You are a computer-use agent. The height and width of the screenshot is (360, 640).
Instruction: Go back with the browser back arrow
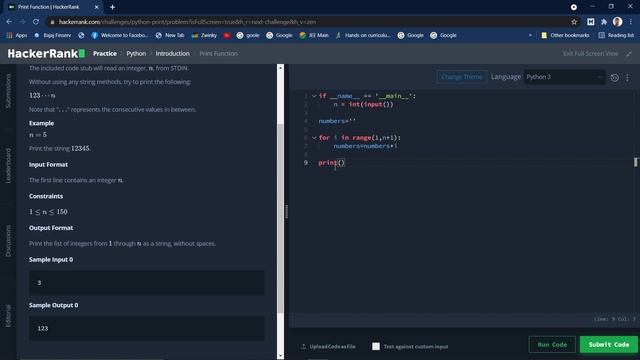tap(9, 22)
